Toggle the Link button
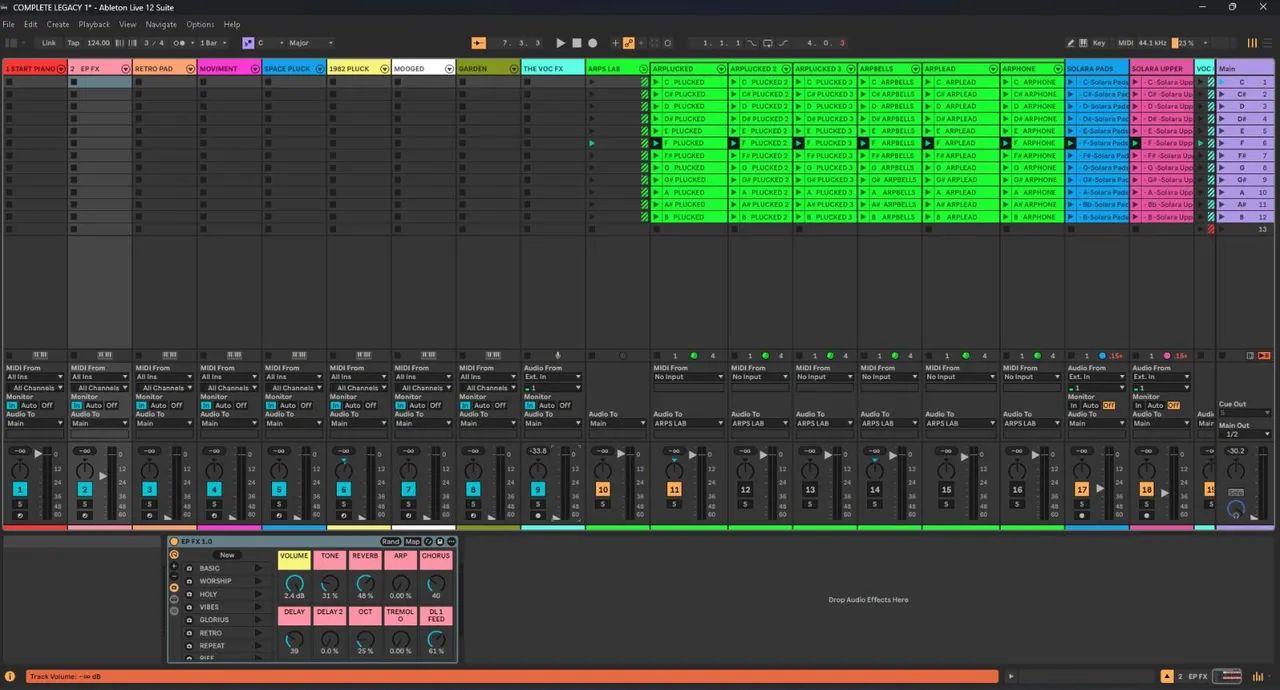The image size is (1280, 690). pyautogui.click(x=49, y=43)
